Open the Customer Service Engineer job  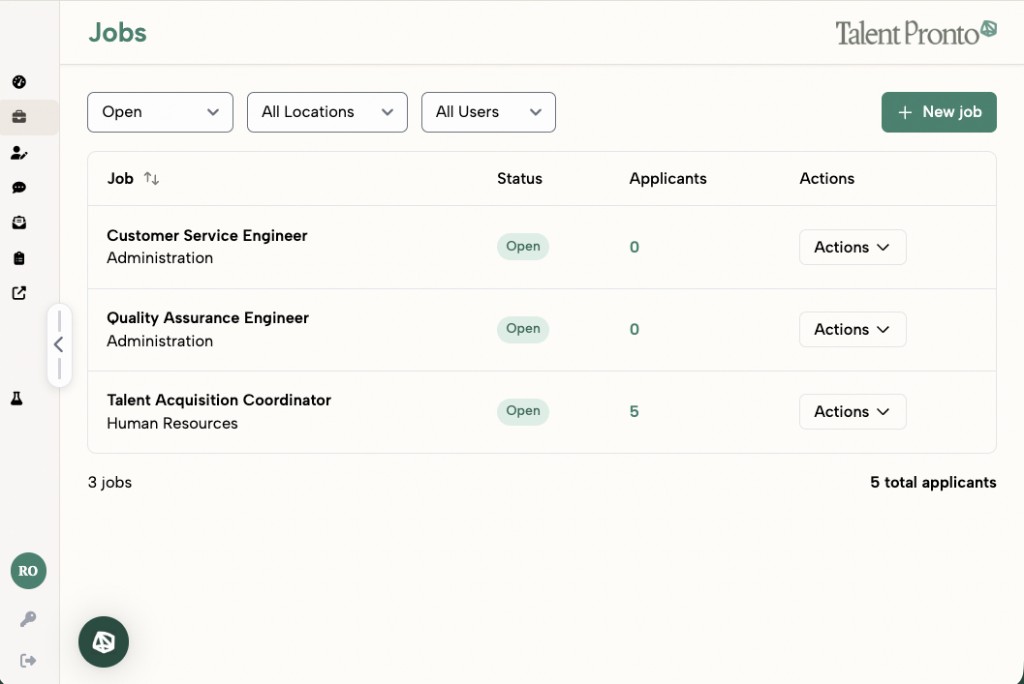click(x=207, y=235)
